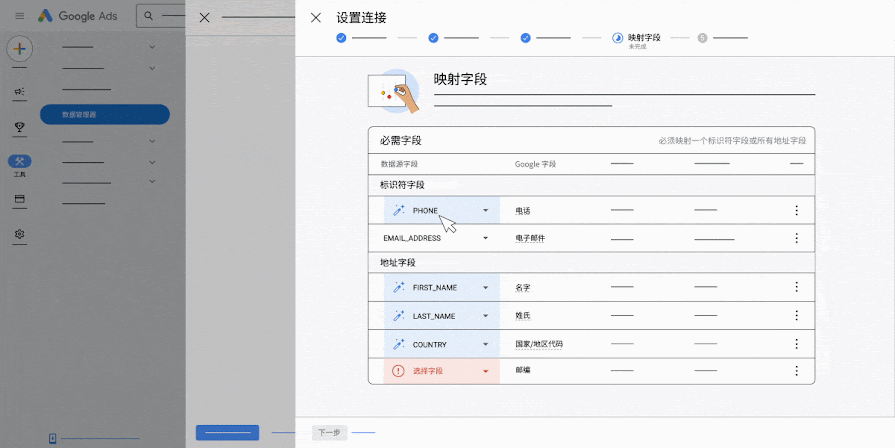This screenshot has width=895, height=448.
Task: Click the 下一步 button
Action: pyautogui.click(x=329, y=433)
